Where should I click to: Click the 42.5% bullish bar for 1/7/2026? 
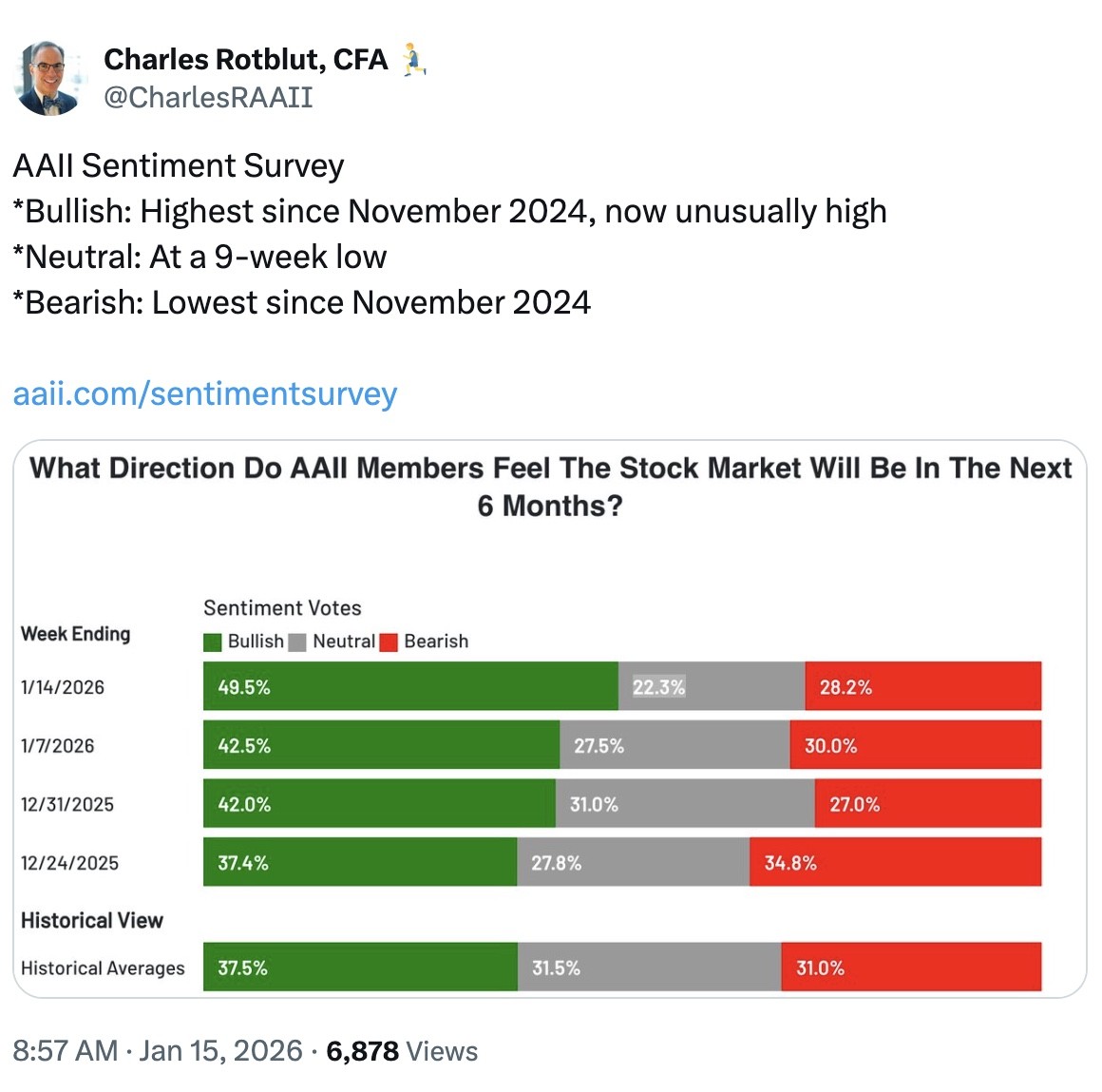(x=381, y=745)
